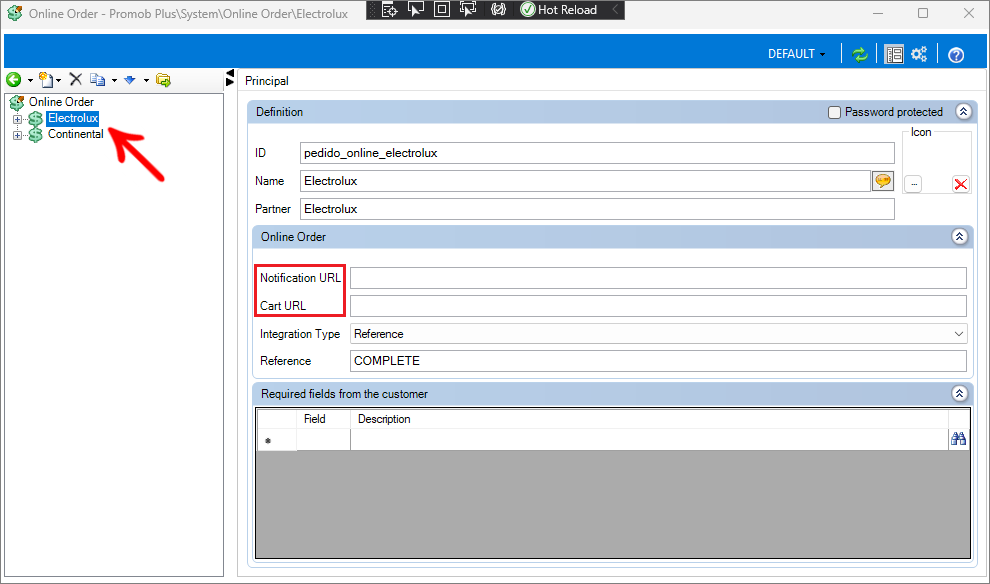This screenshot has height=584, width=990.
Task: Click the select element cursor debug icon
Action: pyautogui.click(x=415, y=9)
